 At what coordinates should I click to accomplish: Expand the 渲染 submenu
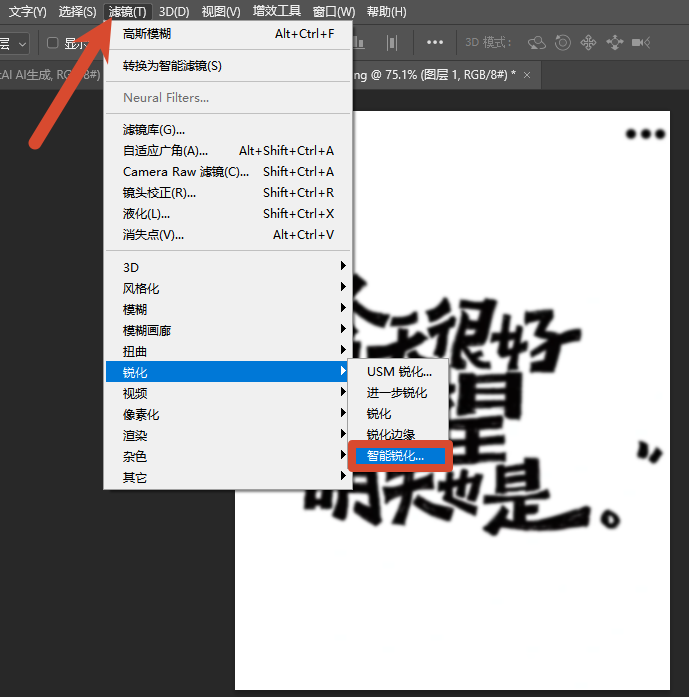[227, 435]
